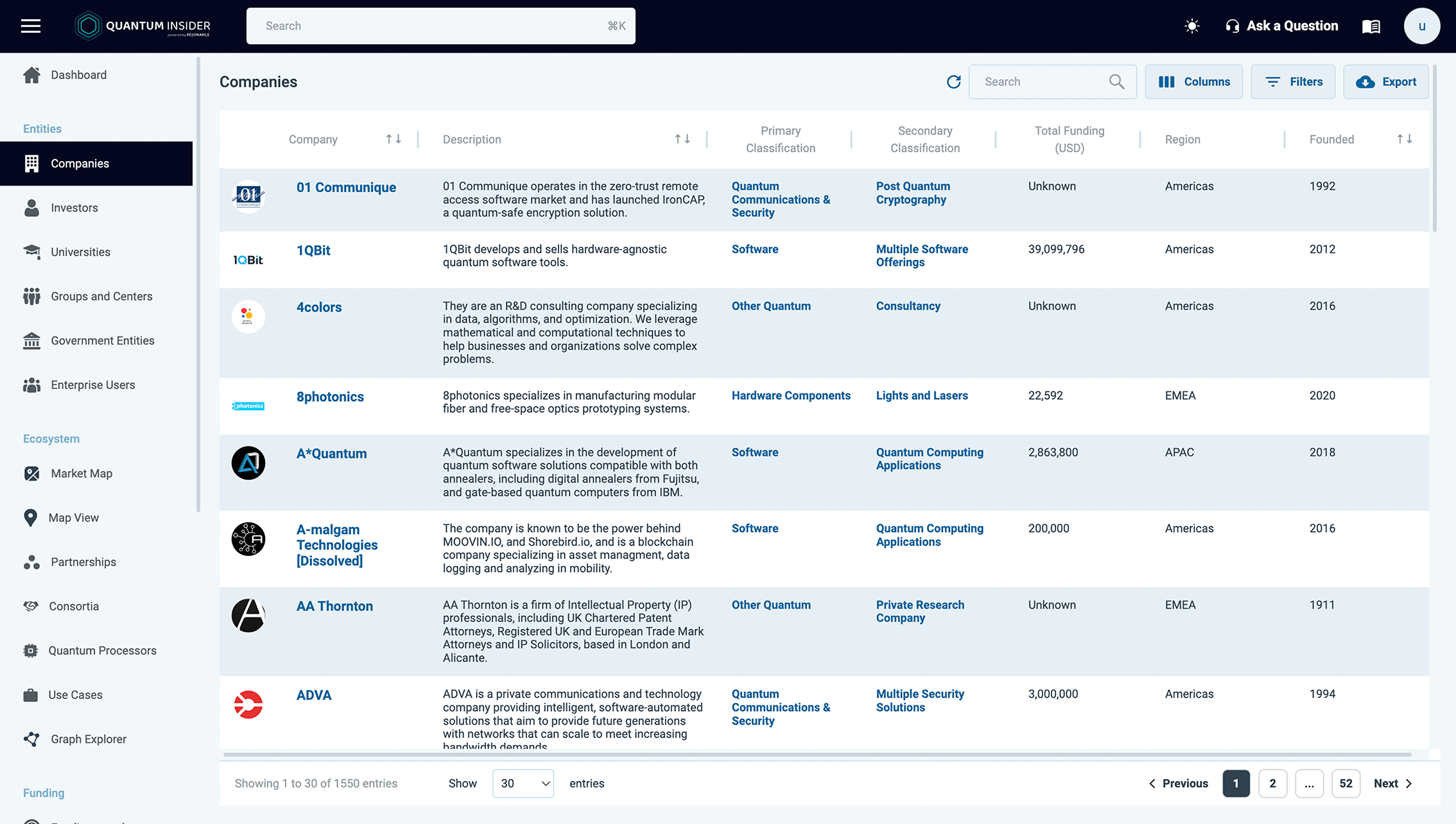Viewport: 1456px width, 824px height.
Task: Go to page 2
Action: (x=1272, y=784)
